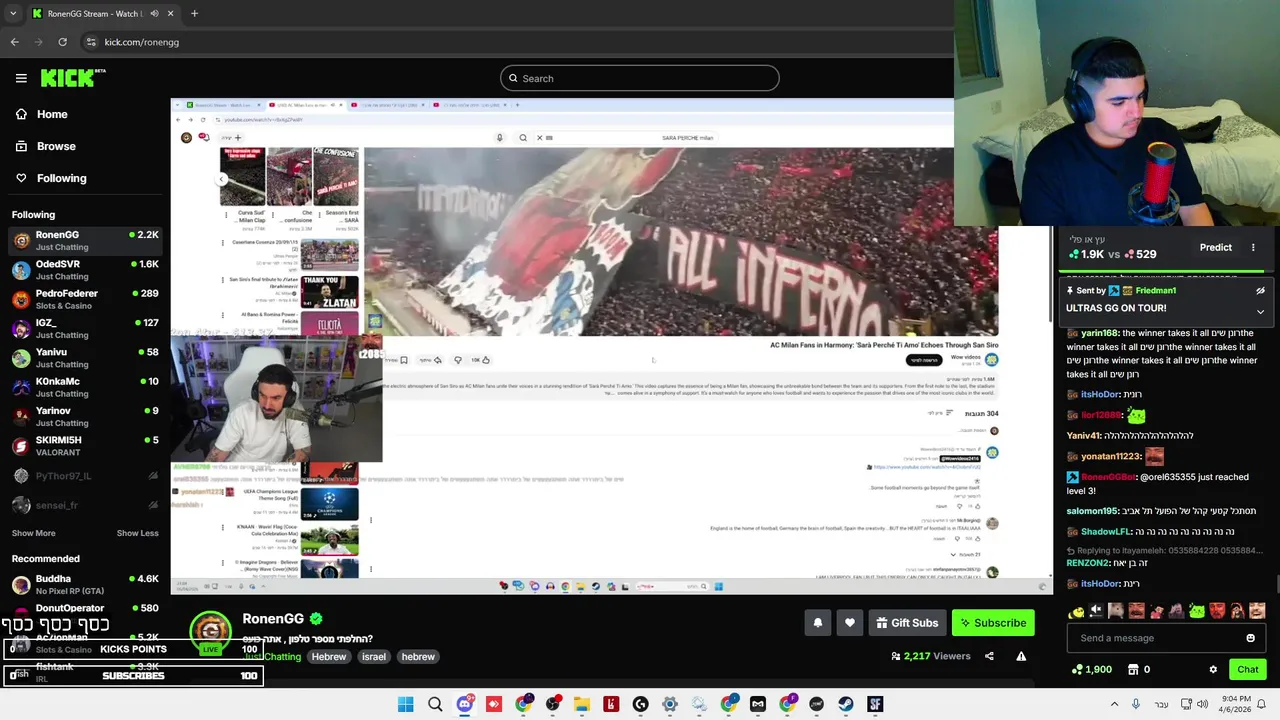The width and height of the screenshot is (1280, 720).
Task: Open the browser tab search dropdown
Action: (x=12, y=14)
